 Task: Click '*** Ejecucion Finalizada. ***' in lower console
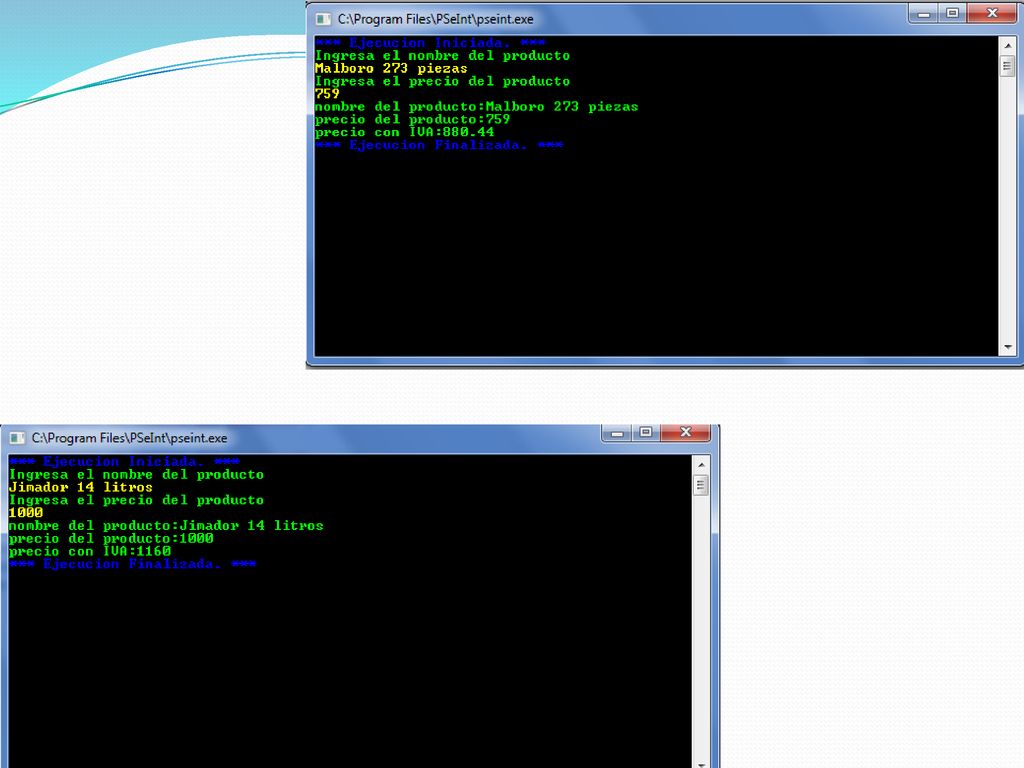click(x=133, y=564)
